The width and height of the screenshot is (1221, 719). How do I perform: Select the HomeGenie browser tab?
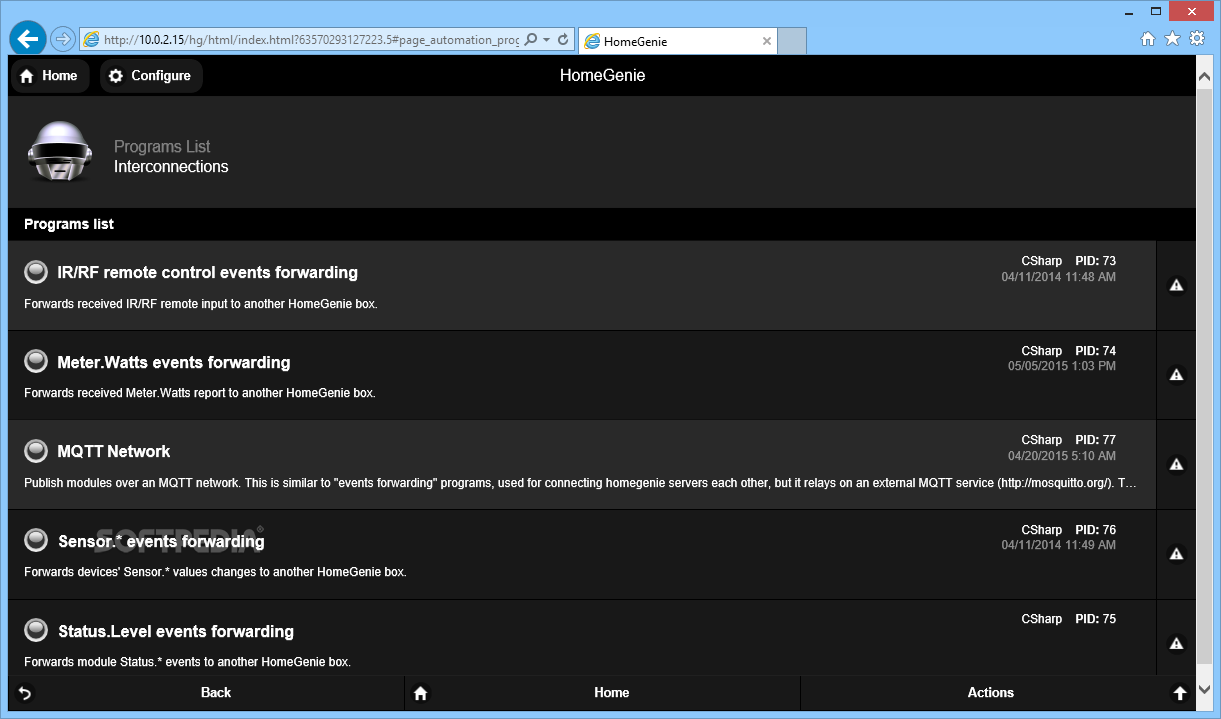pyautogui.click(x=678, y=41)
